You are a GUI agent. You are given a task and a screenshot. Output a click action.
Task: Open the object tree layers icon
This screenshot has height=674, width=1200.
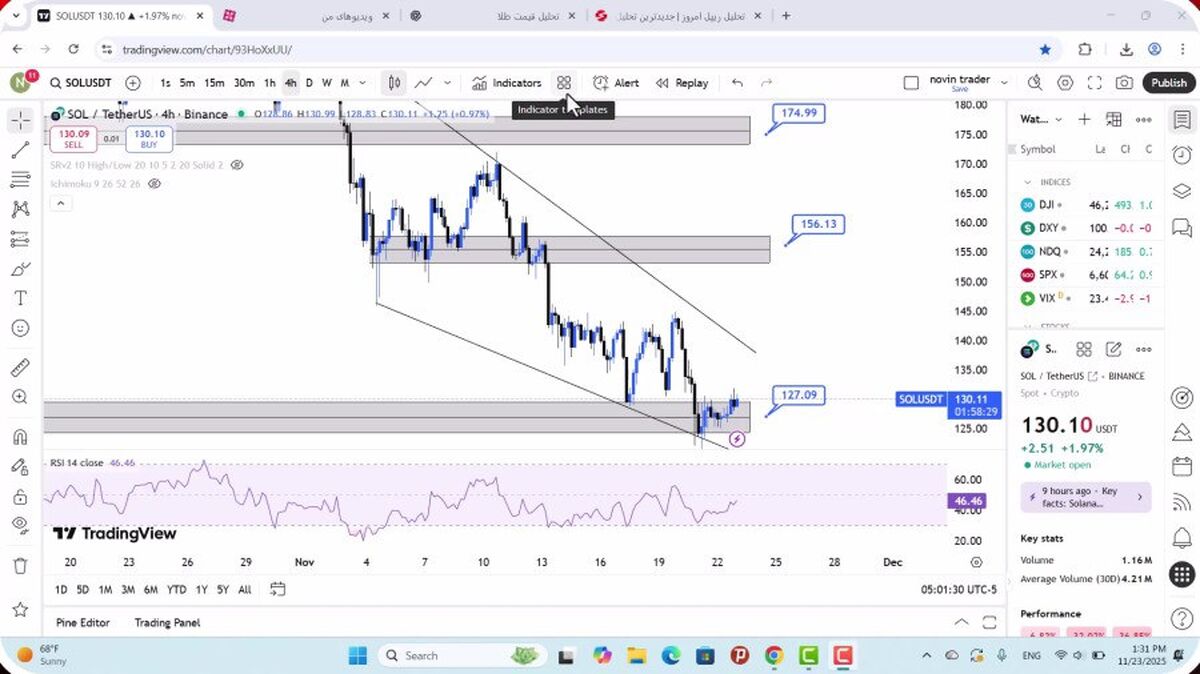click(x=1182, y=190)
